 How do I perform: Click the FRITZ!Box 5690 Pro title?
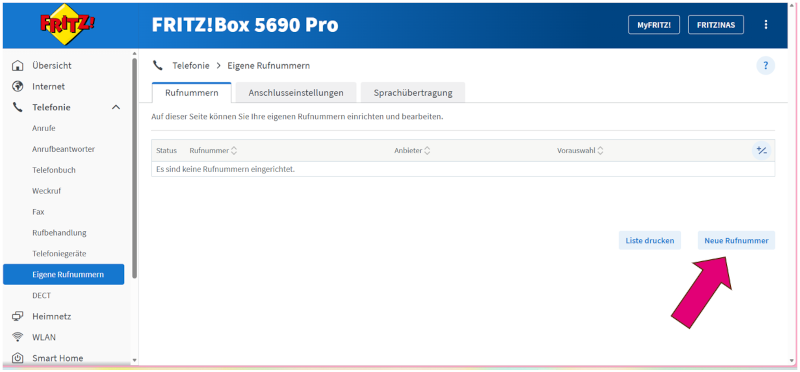pos(245,24)
